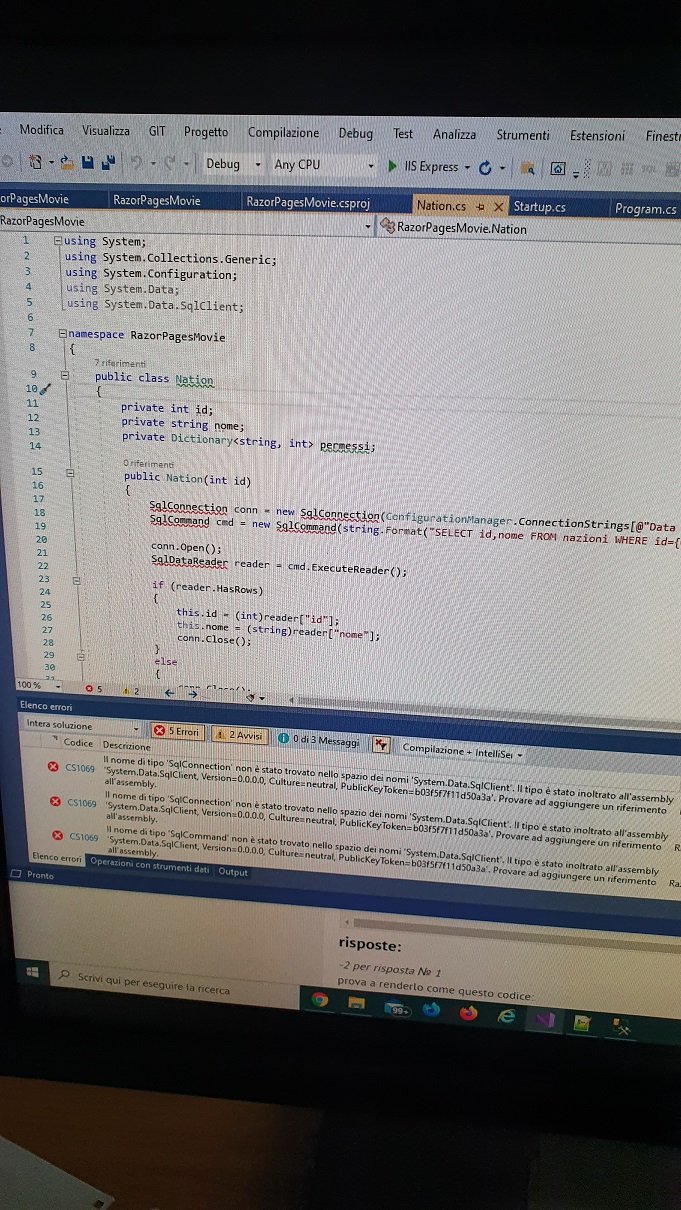Click the editor warning count indicator showing 2
This screenshot has height=1210, width=681.
(130, 690)
